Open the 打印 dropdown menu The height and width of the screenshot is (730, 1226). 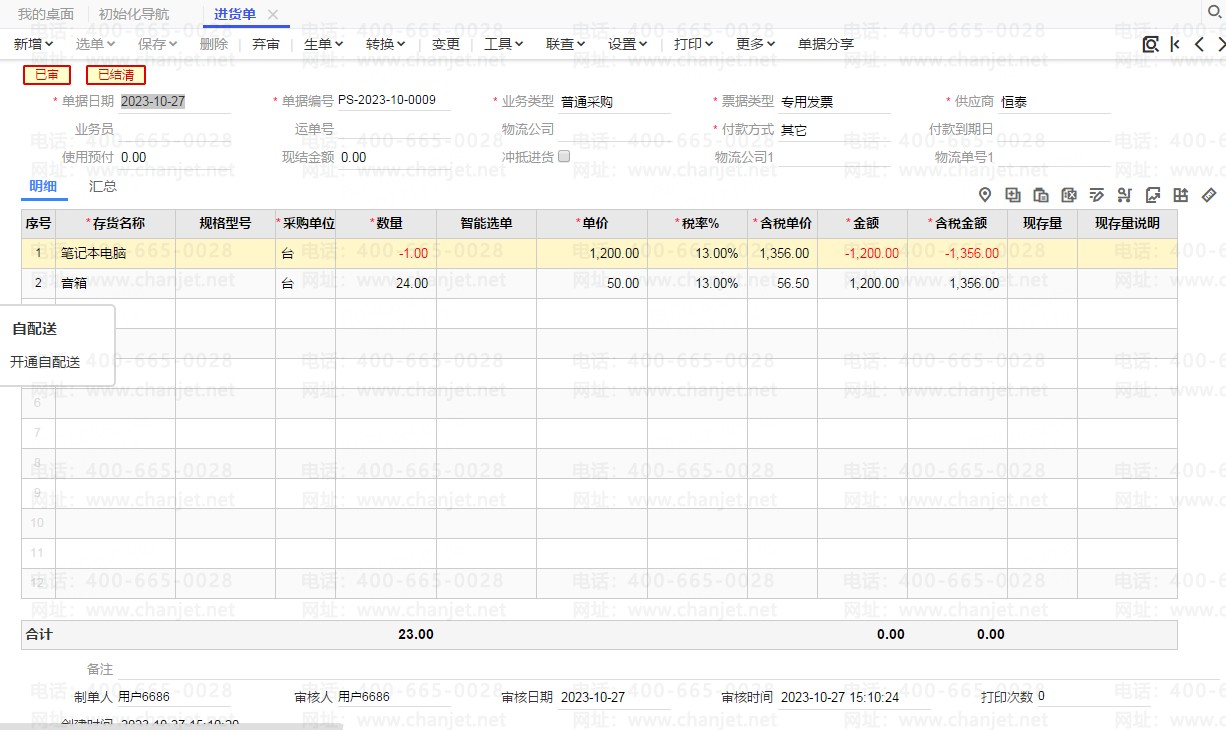point(693,44)
